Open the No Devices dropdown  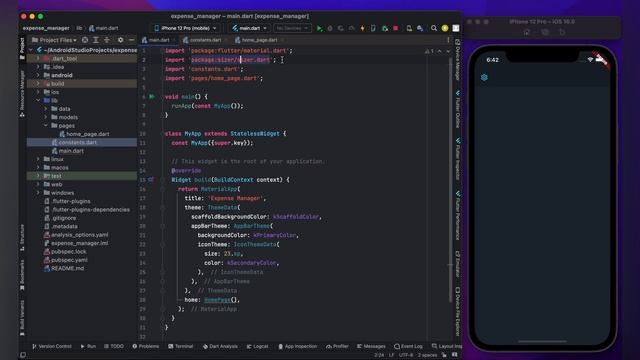pyautogui.click(x=291, y=28)
